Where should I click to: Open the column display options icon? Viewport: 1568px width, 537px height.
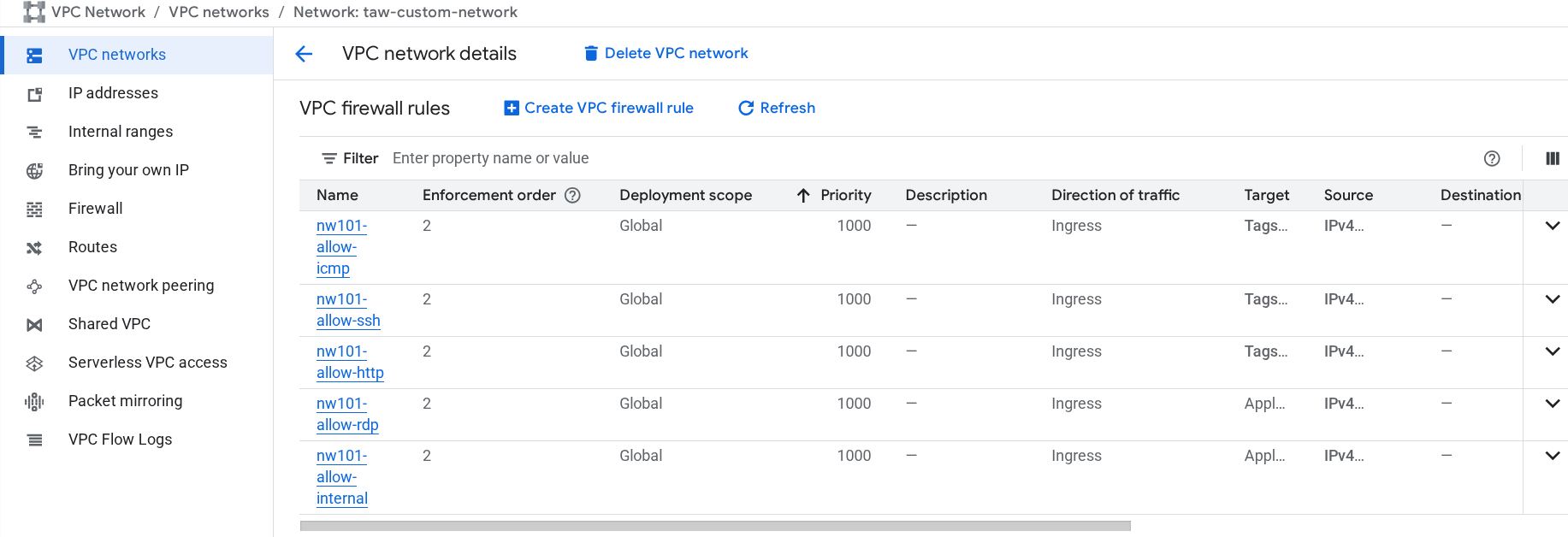click(x=1553, y=158)
